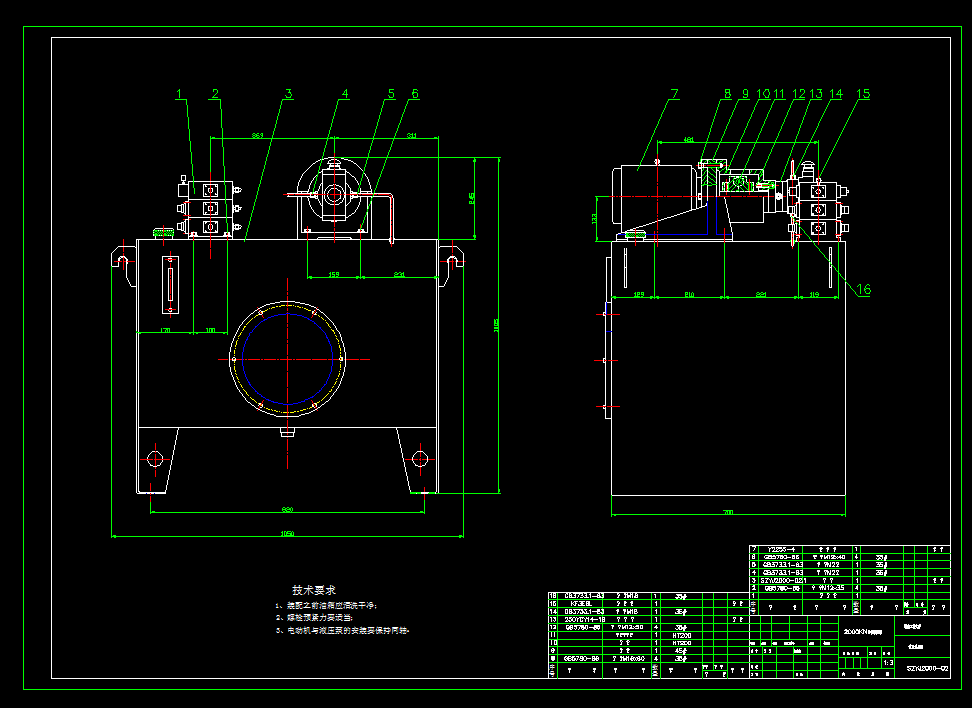Select part callout number 14
972x708 pixels.
836,94
